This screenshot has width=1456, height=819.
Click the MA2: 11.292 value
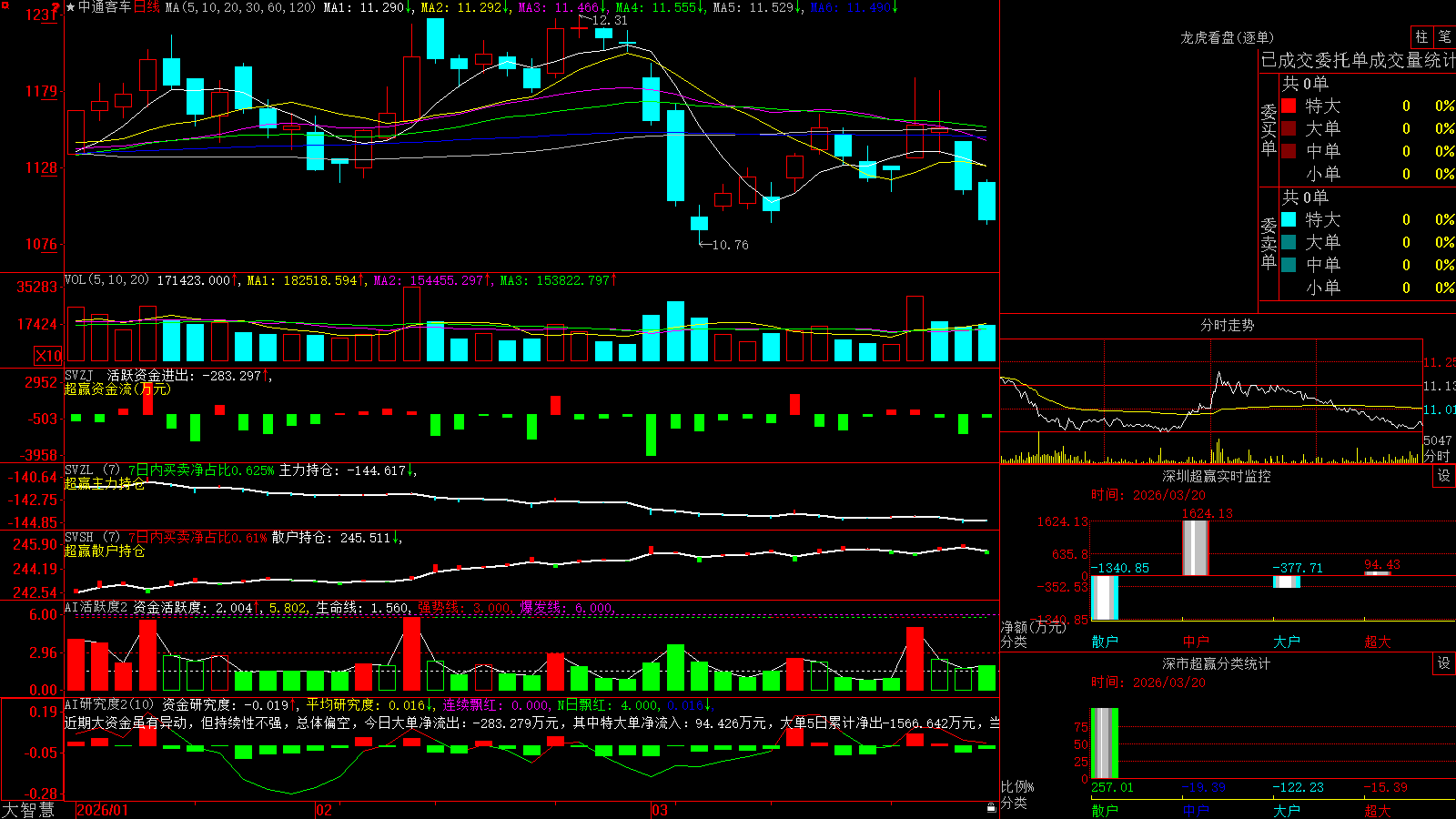(461, 7)
